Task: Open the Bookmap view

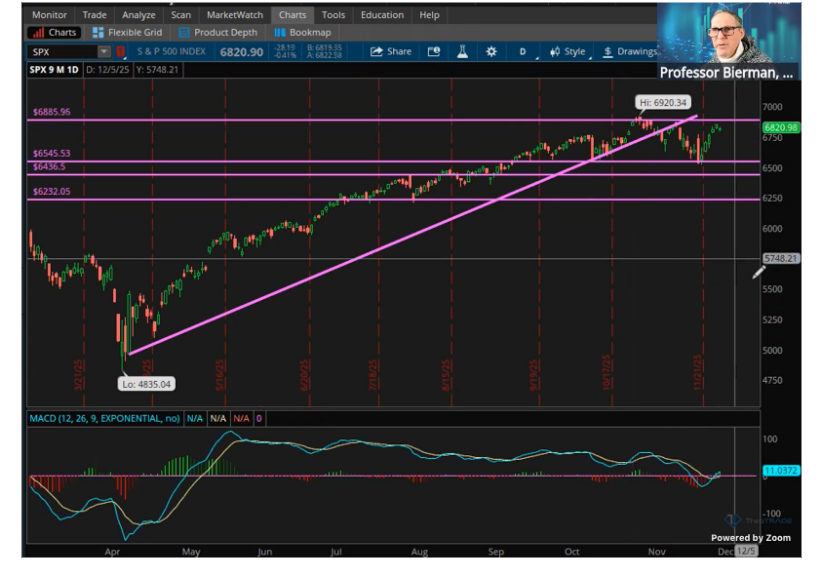Action: (x=302, y=32)
